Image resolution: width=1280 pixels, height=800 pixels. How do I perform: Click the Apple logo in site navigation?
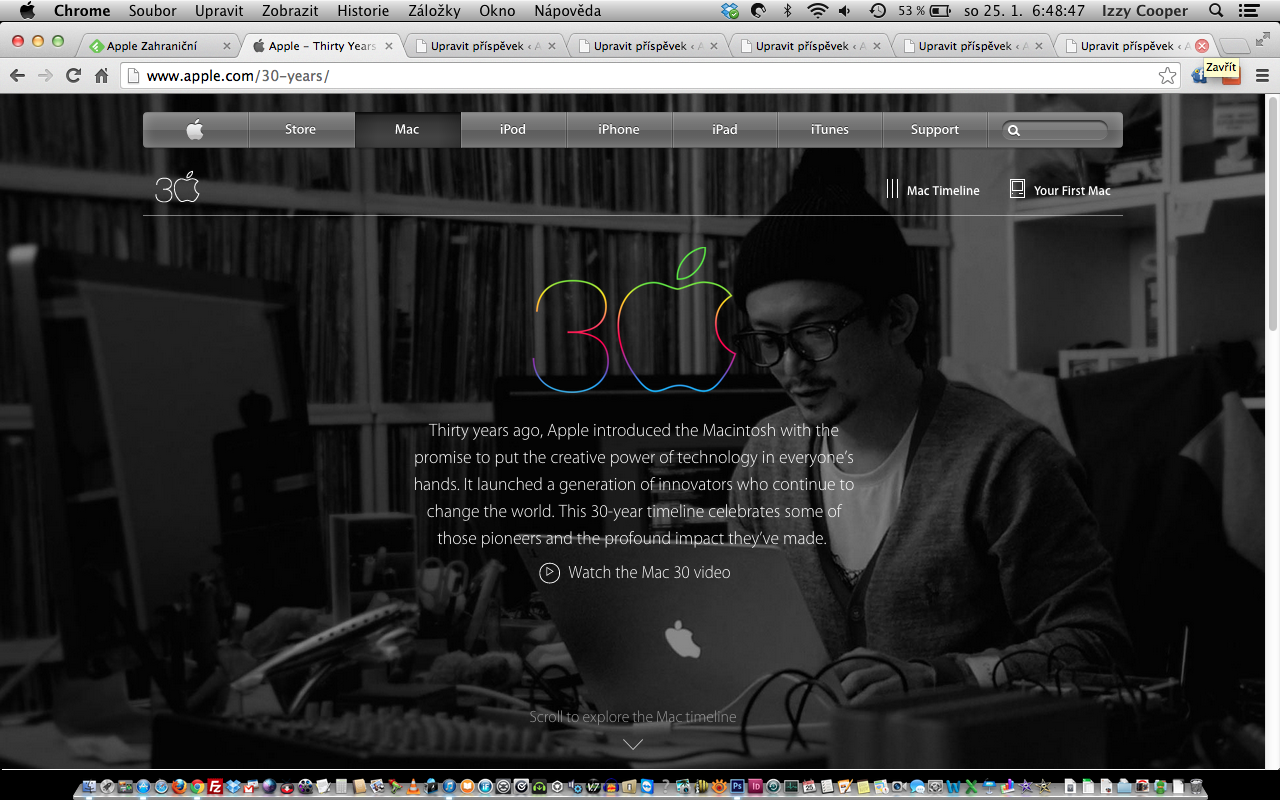click(195, 130)
